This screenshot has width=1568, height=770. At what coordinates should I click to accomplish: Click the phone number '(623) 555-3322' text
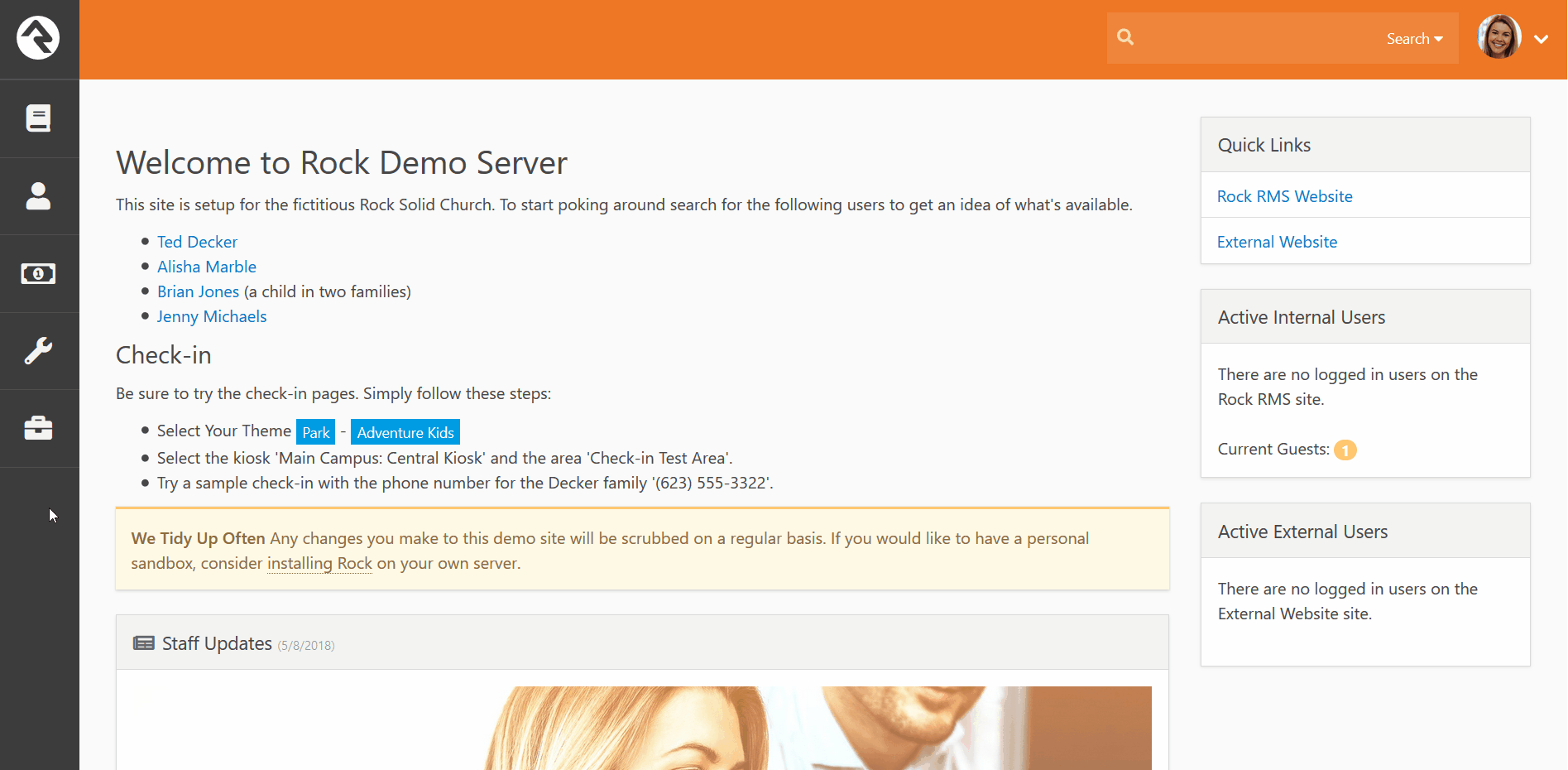712,483
